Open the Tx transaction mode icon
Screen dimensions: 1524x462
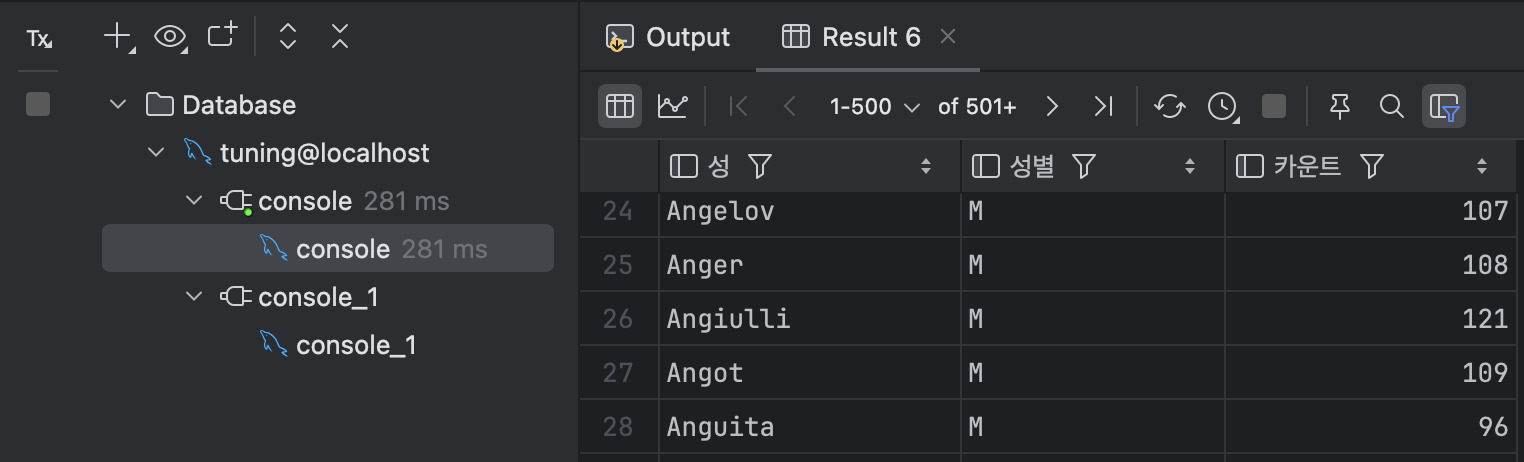(x=39, y=39)
